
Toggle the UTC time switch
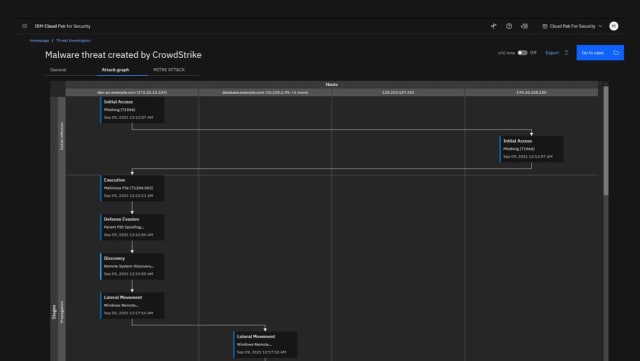coord(522,53)
